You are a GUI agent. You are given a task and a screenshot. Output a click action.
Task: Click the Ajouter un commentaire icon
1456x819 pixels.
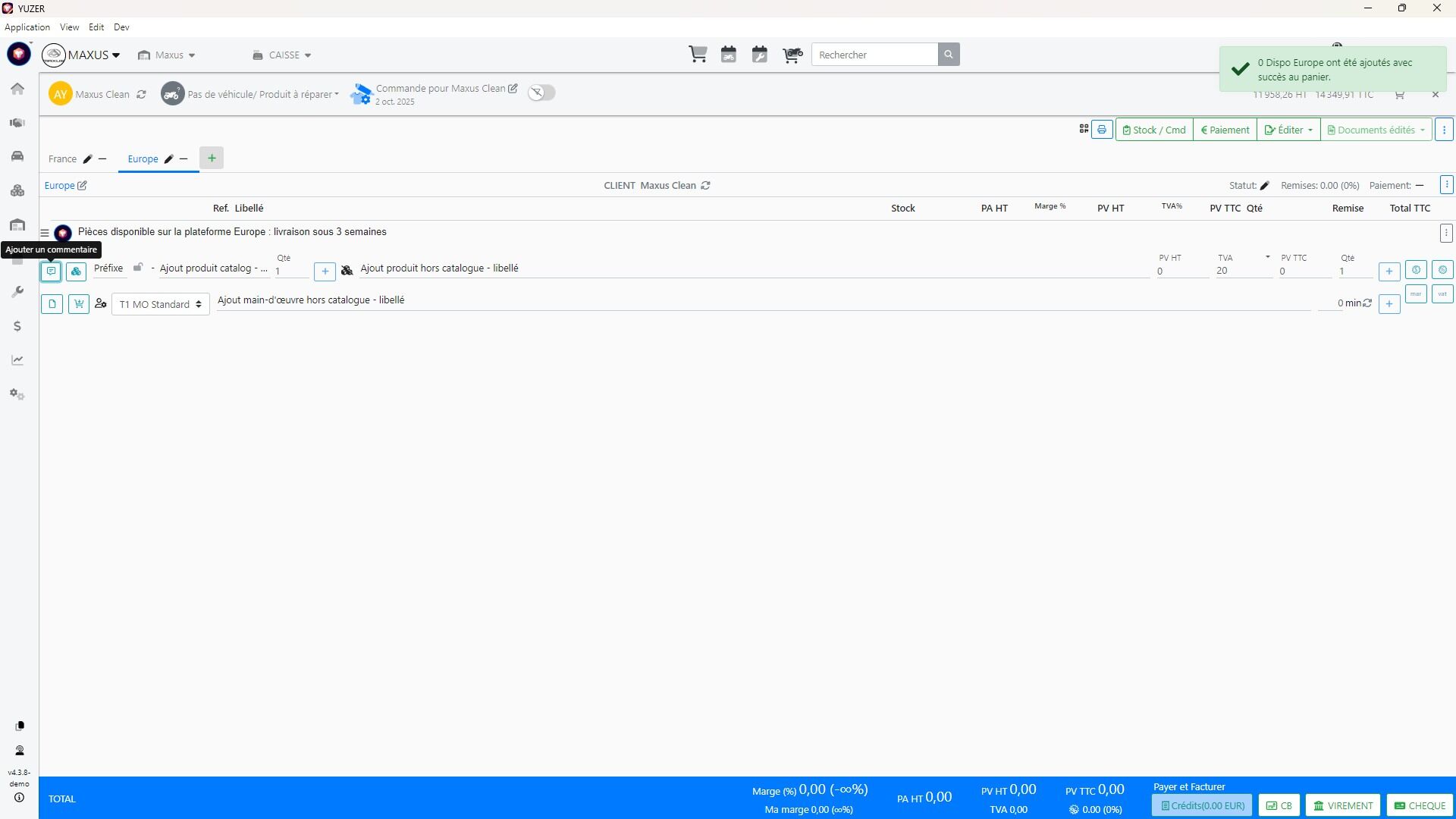pyautogui.click(x=51, y=271)
